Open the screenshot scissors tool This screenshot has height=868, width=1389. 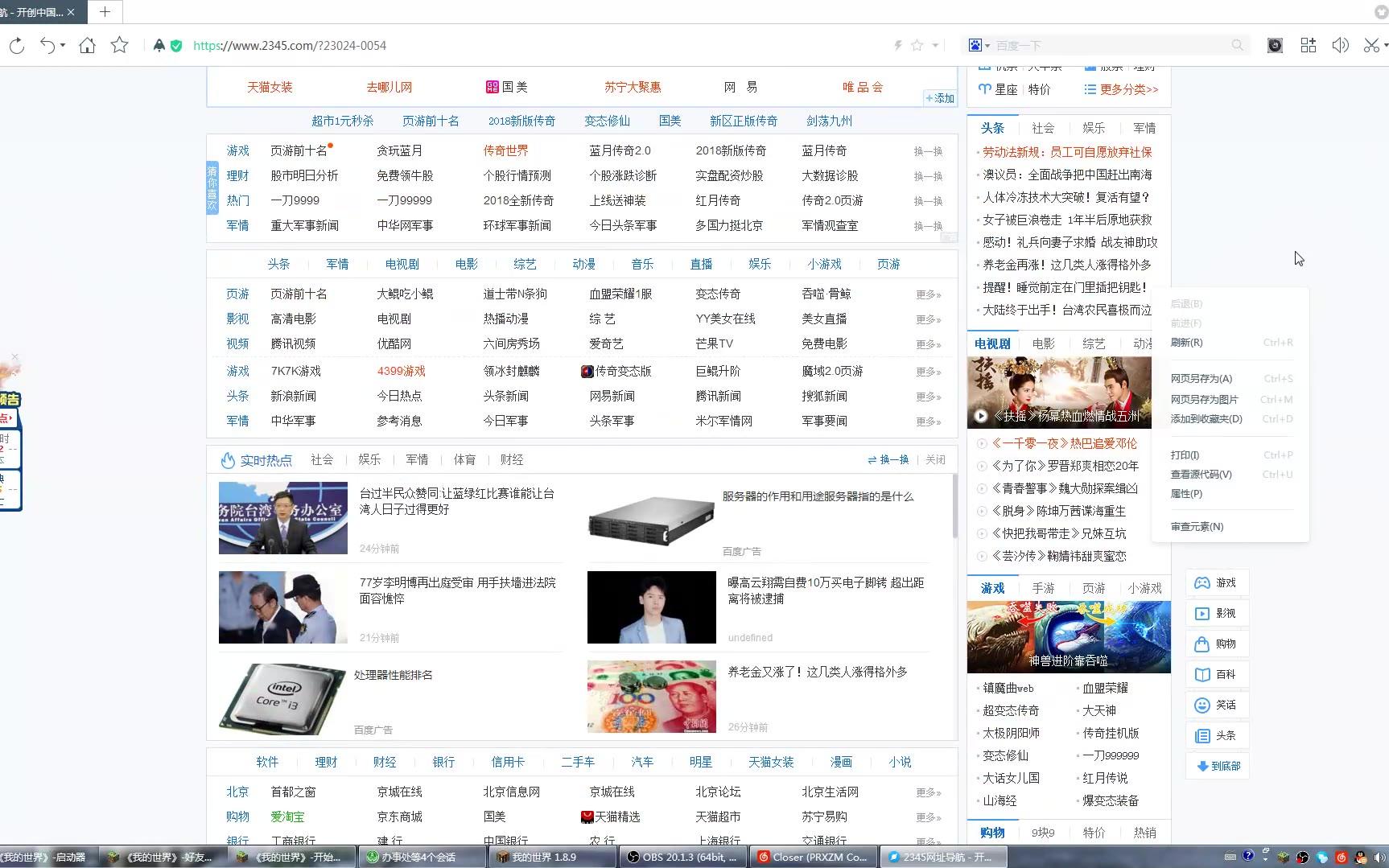pyautogui.click(x=1371, y=46)
